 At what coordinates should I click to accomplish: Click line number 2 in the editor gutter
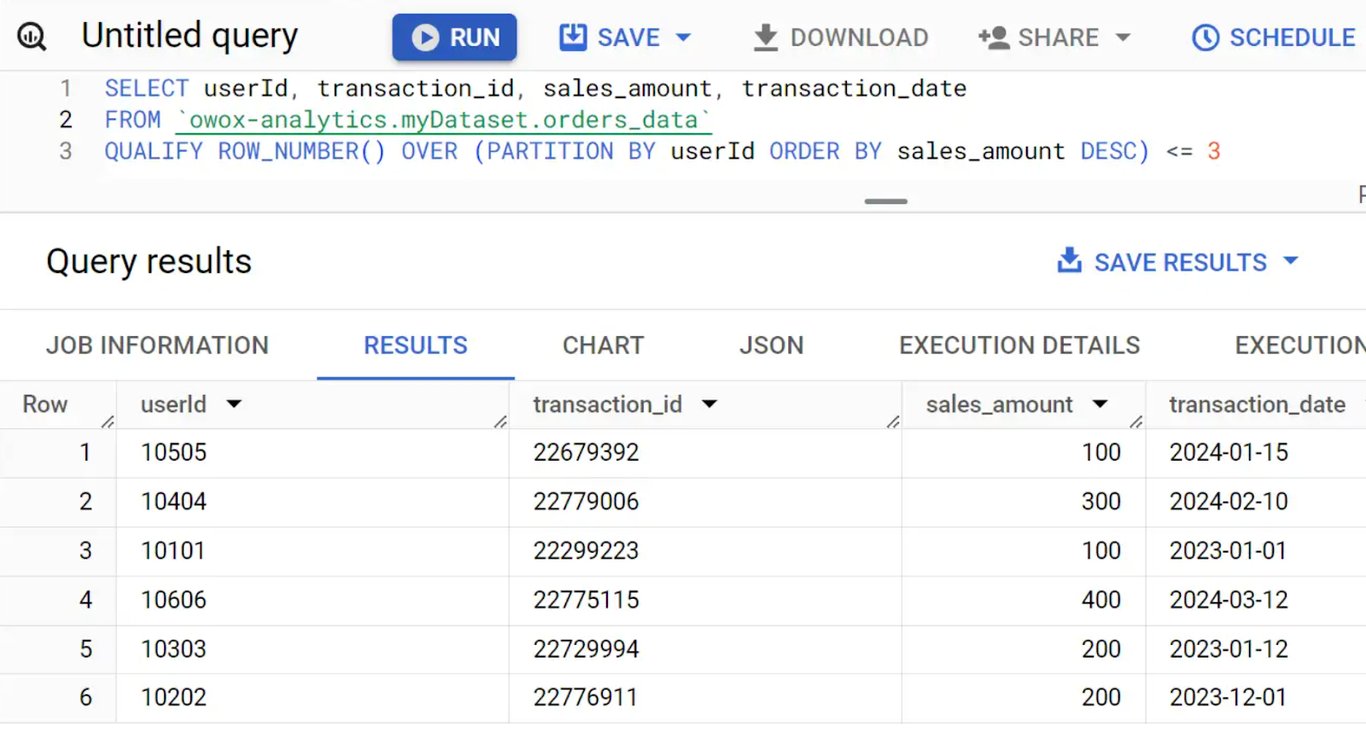click(x=66, y=120)
